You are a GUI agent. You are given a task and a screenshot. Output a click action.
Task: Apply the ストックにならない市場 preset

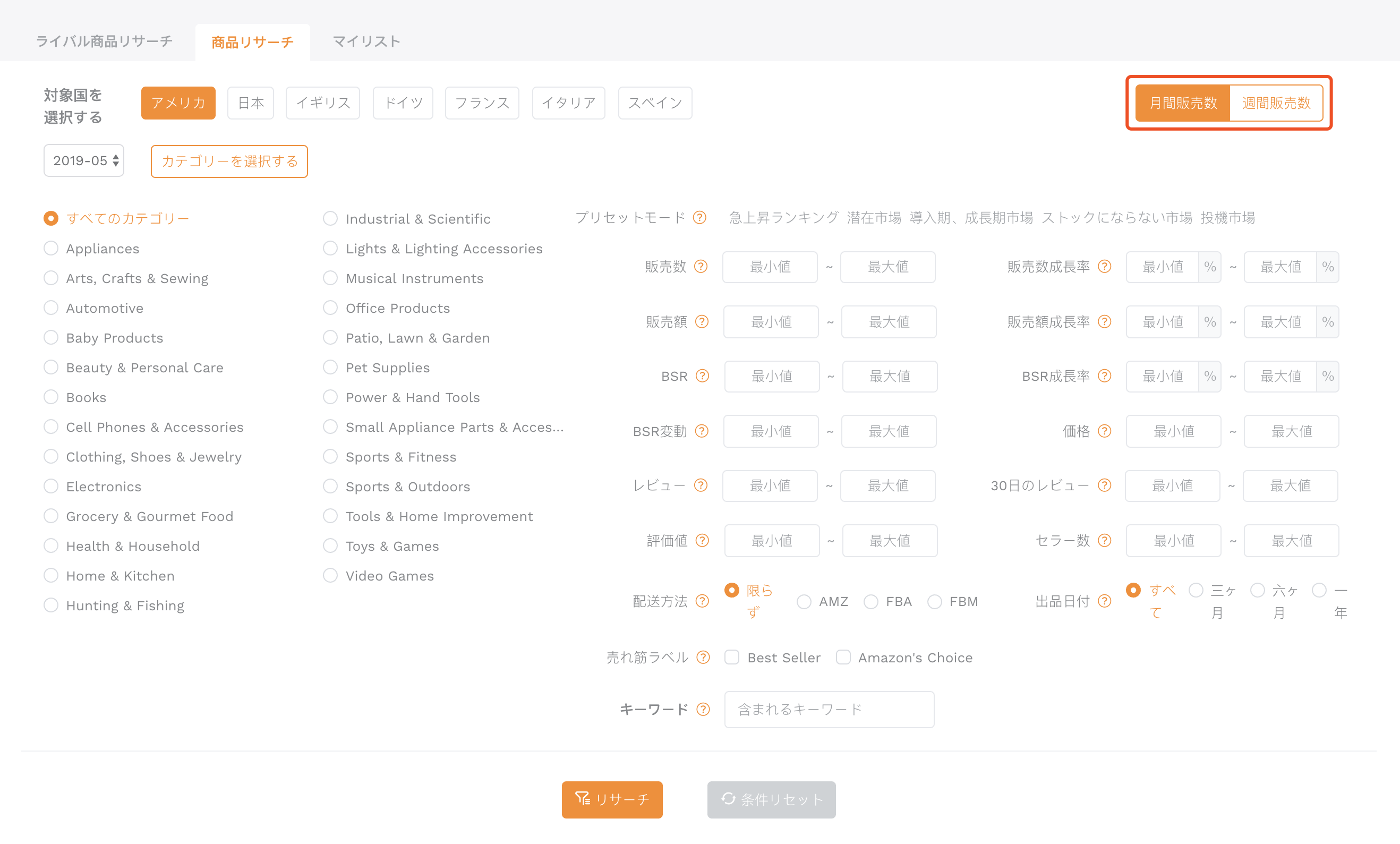click(1116, 218)
